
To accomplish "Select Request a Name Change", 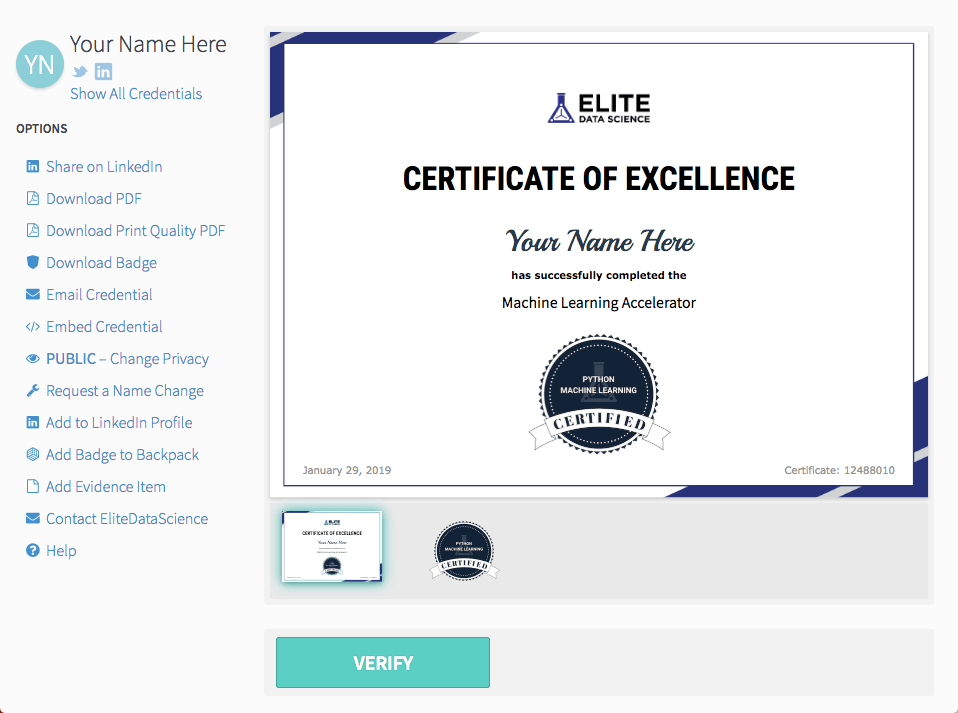I will pos(125,391).
